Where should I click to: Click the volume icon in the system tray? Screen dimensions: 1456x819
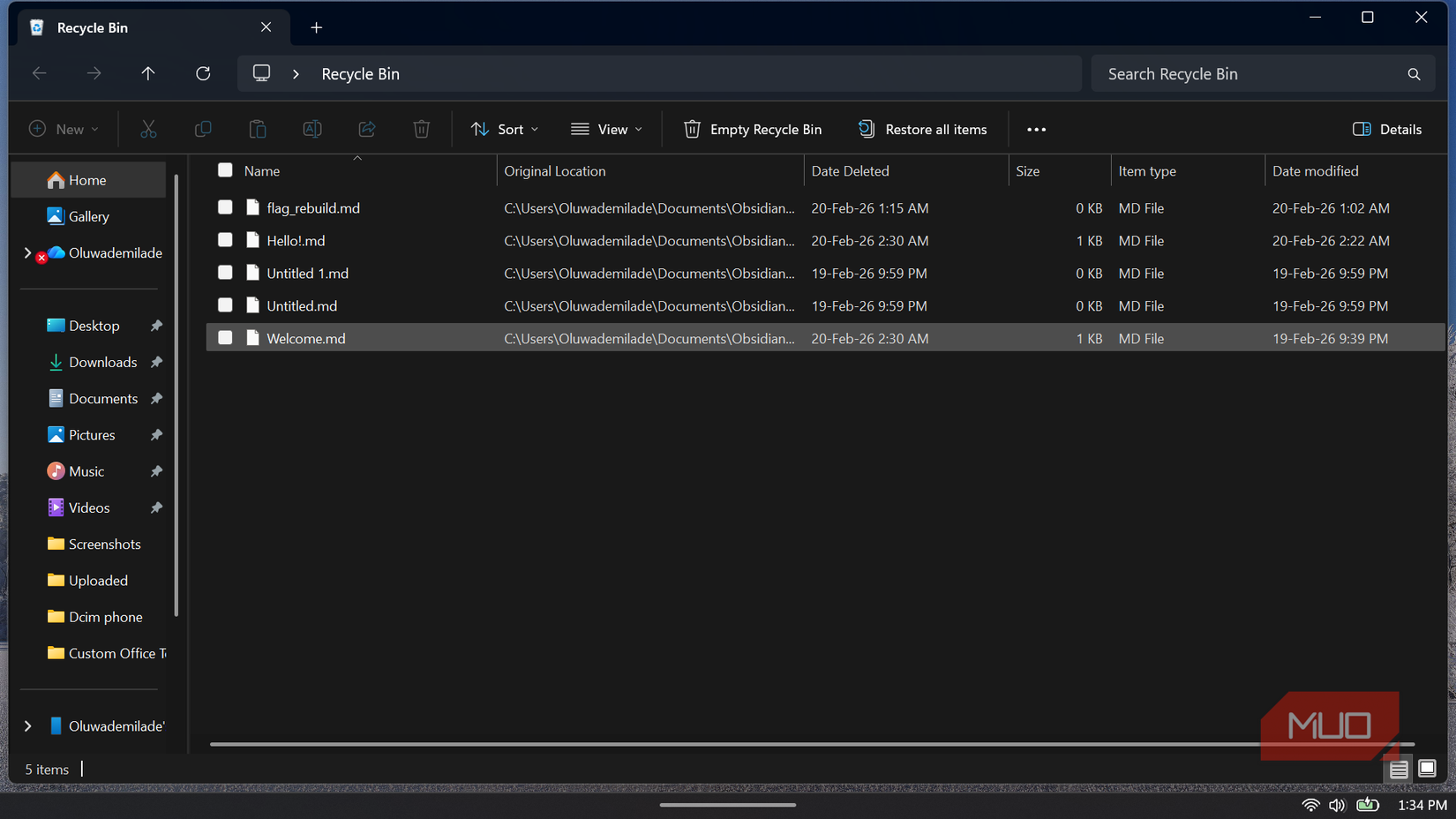coord(1336,804)
